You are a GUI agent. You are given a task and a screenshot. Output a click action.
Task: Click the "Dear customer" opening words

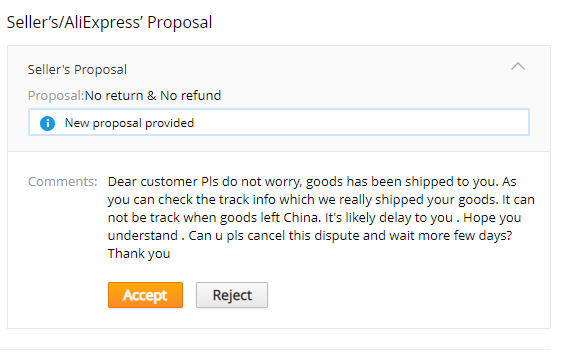(x=153, y=182)
